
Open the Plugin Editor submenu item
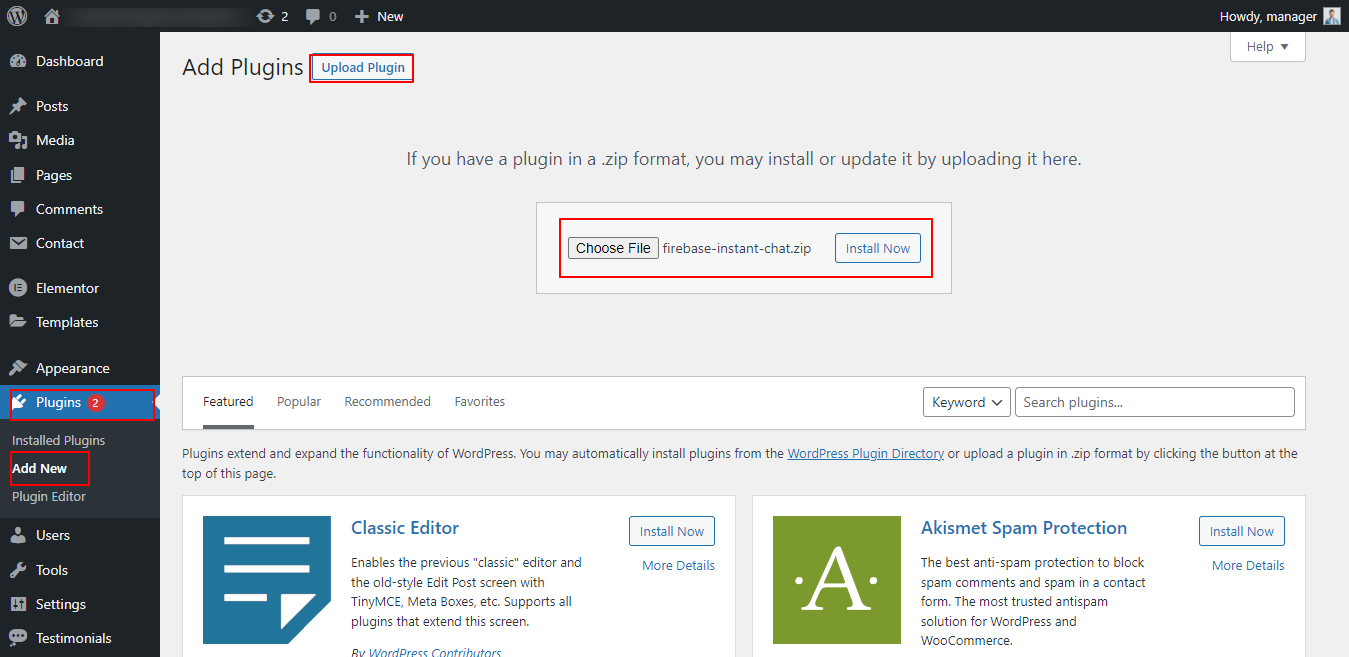[49, 496]
